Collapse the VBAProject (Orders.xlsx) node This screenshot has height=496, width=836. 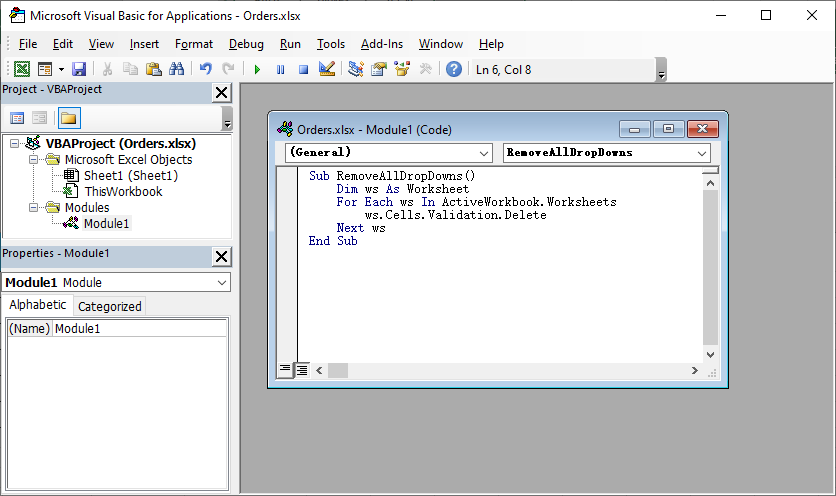pyautogui.click(x=14, y=143)
